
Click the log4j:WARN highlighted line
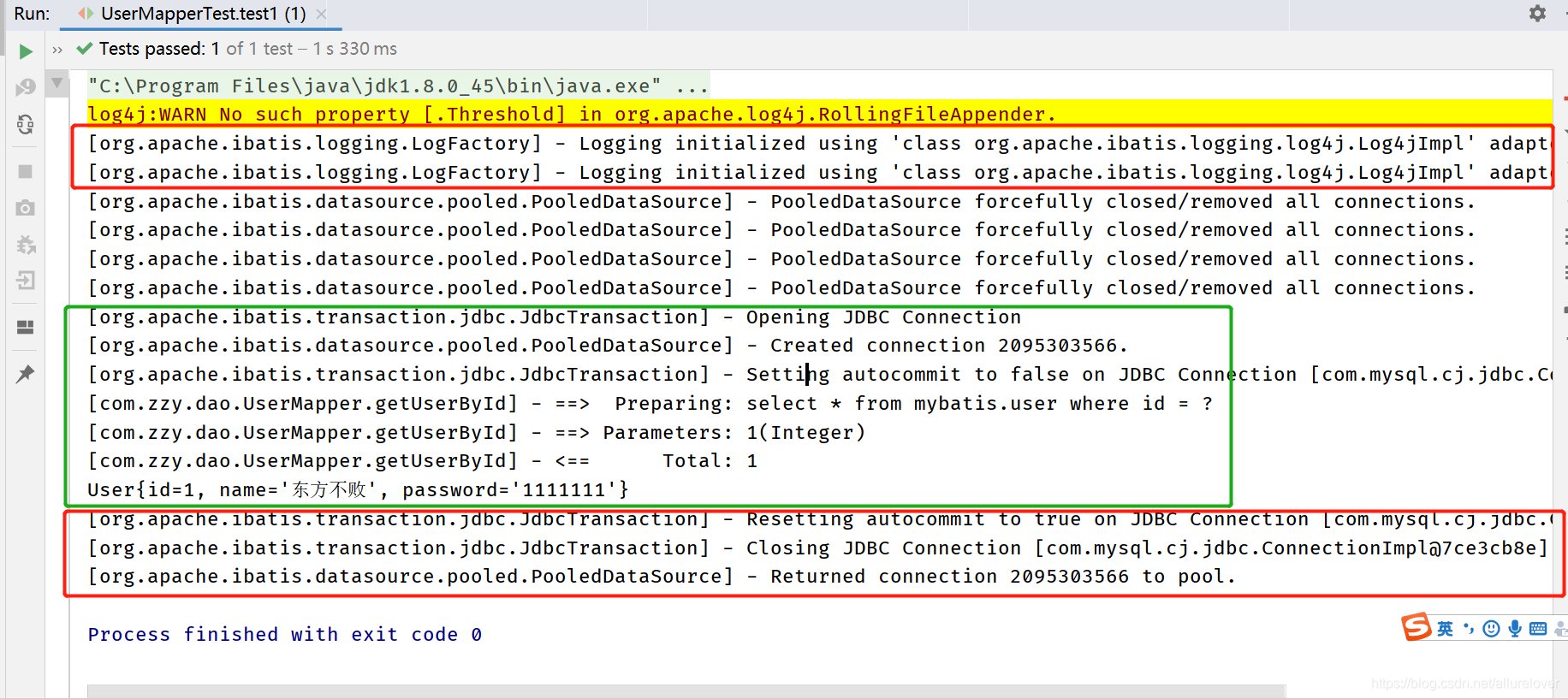[x=572, y=114]
